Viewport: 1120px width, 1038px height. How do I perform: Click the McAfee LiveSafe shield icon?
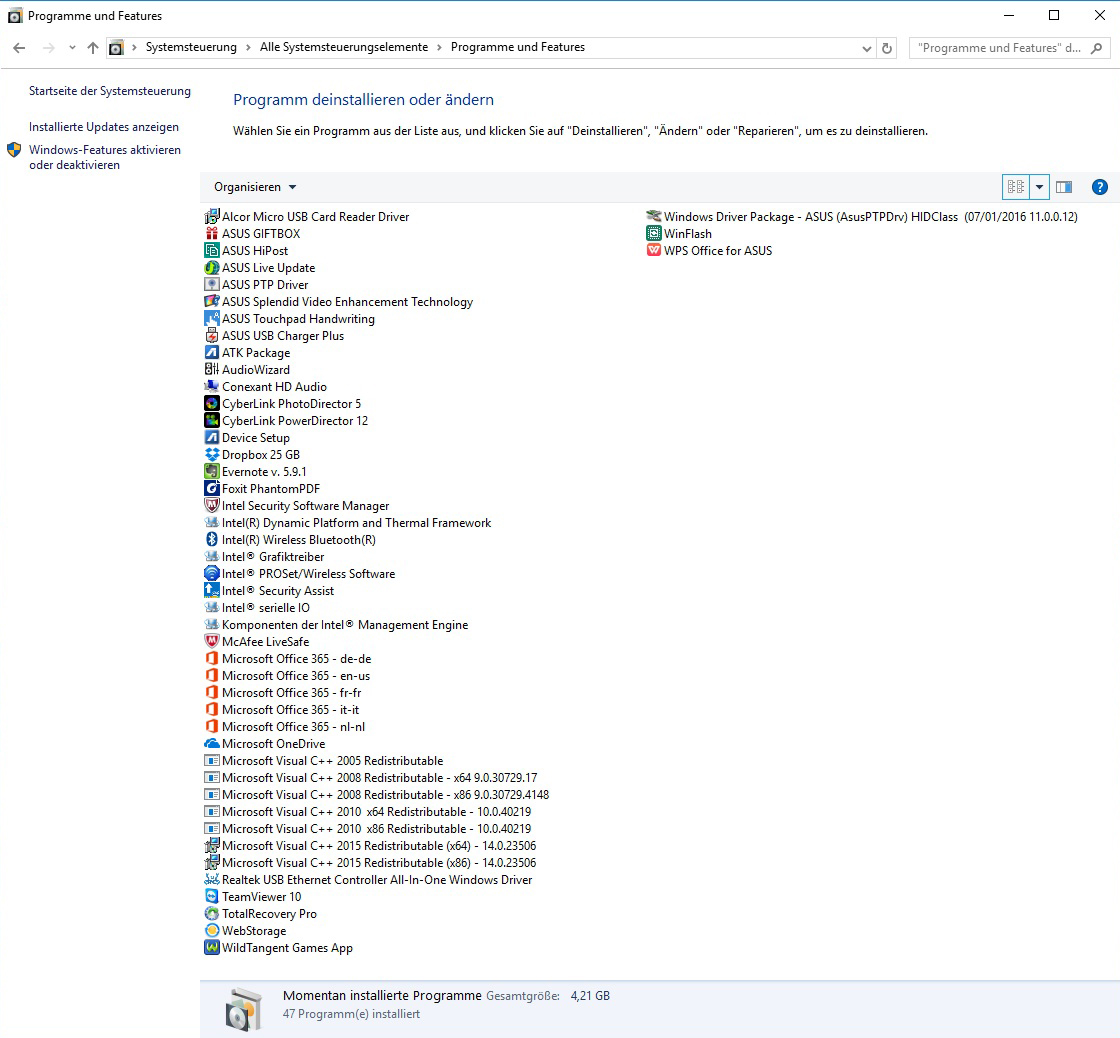pyautogui.click(x=211, y=642)
